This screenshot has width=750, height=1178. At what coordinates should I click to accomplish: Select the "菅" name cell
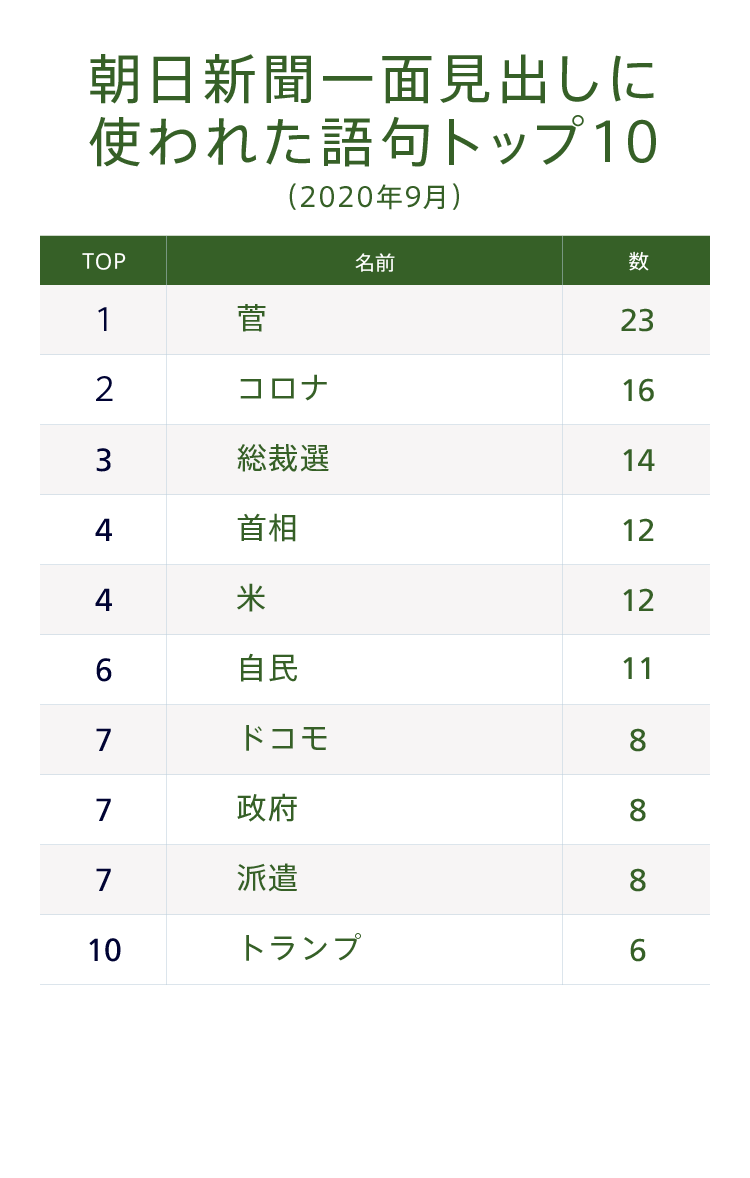[x=252, y=319]
